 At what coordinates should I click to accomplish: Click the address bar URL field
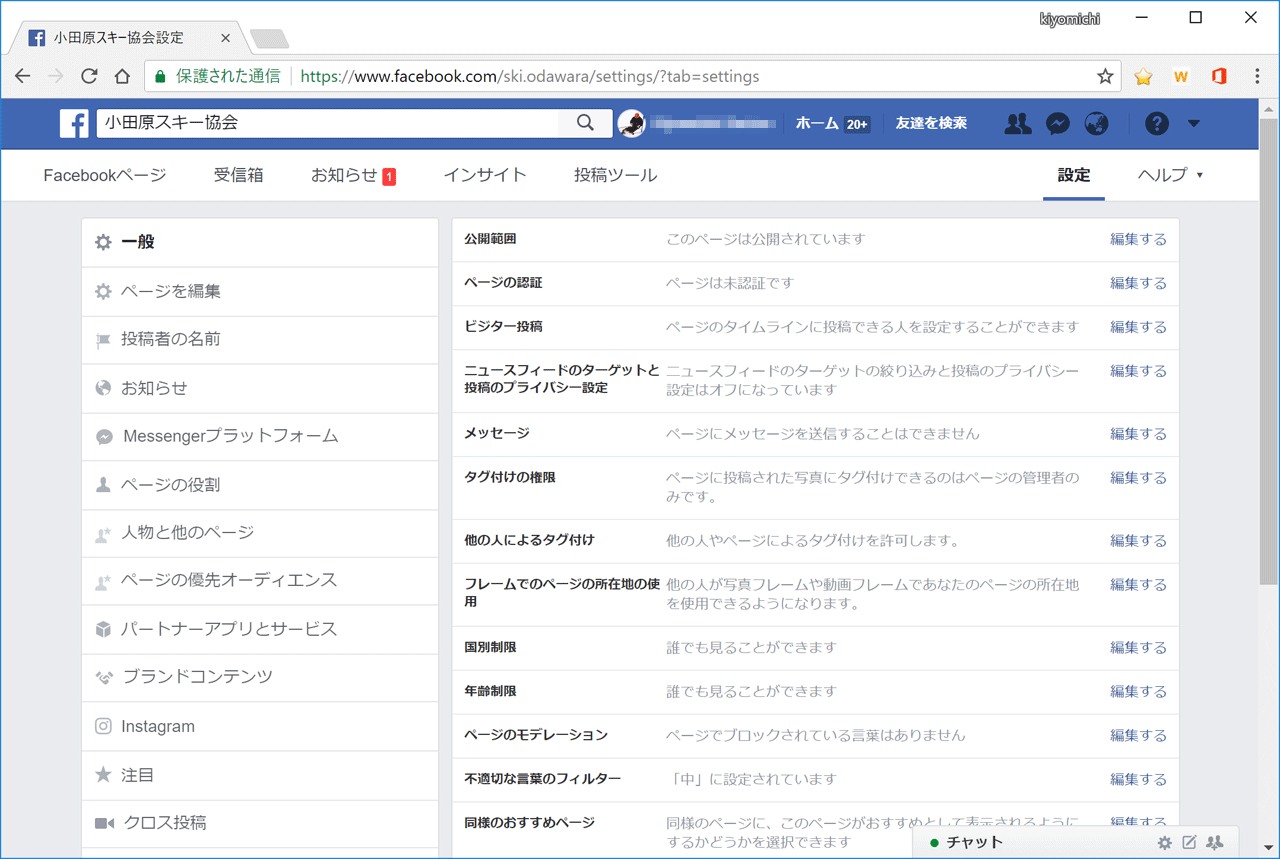pyautogui.click(x=632, y=76)
